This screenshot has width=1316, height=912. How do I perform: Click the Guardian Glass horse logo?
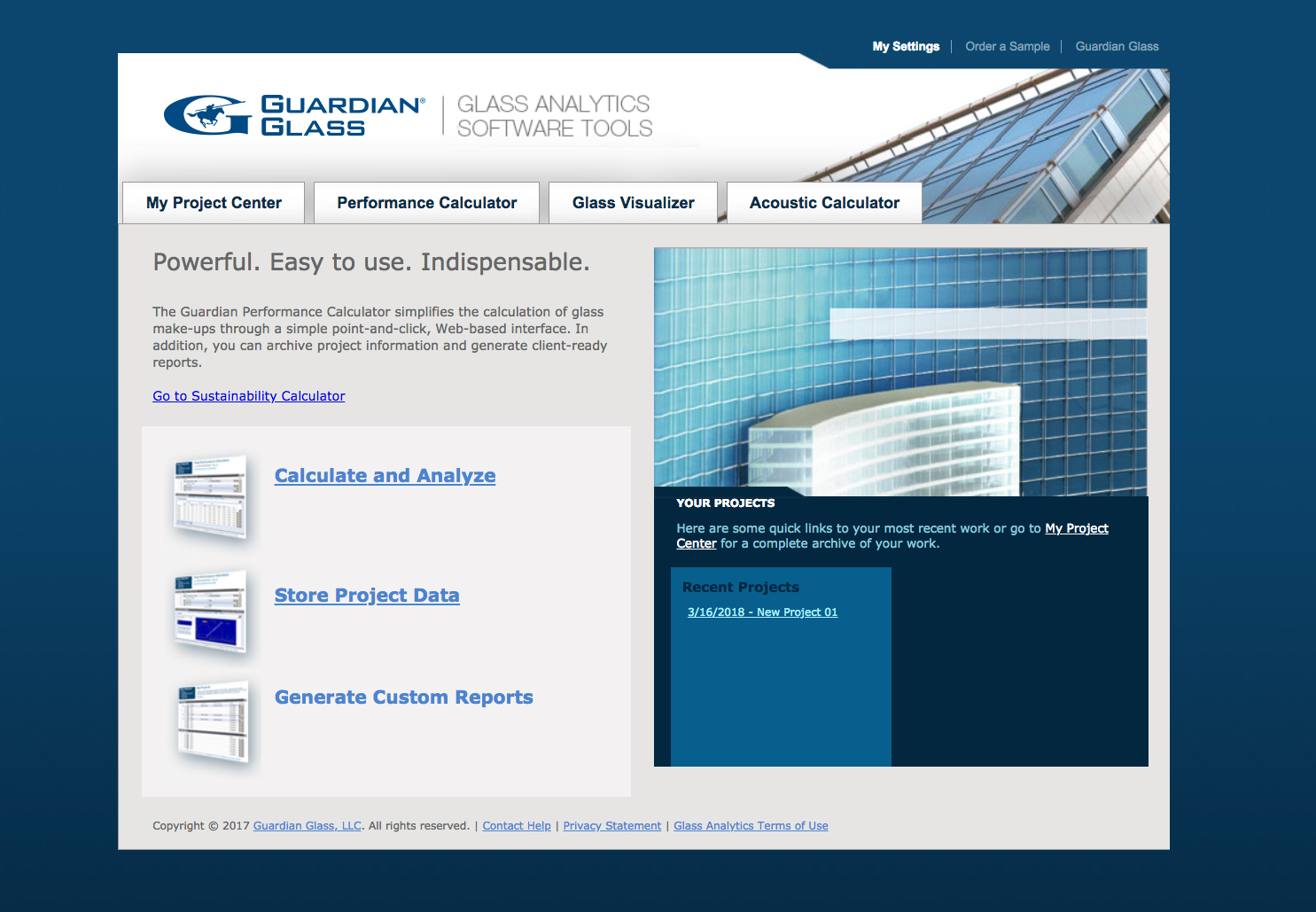[x=207, y=115]
